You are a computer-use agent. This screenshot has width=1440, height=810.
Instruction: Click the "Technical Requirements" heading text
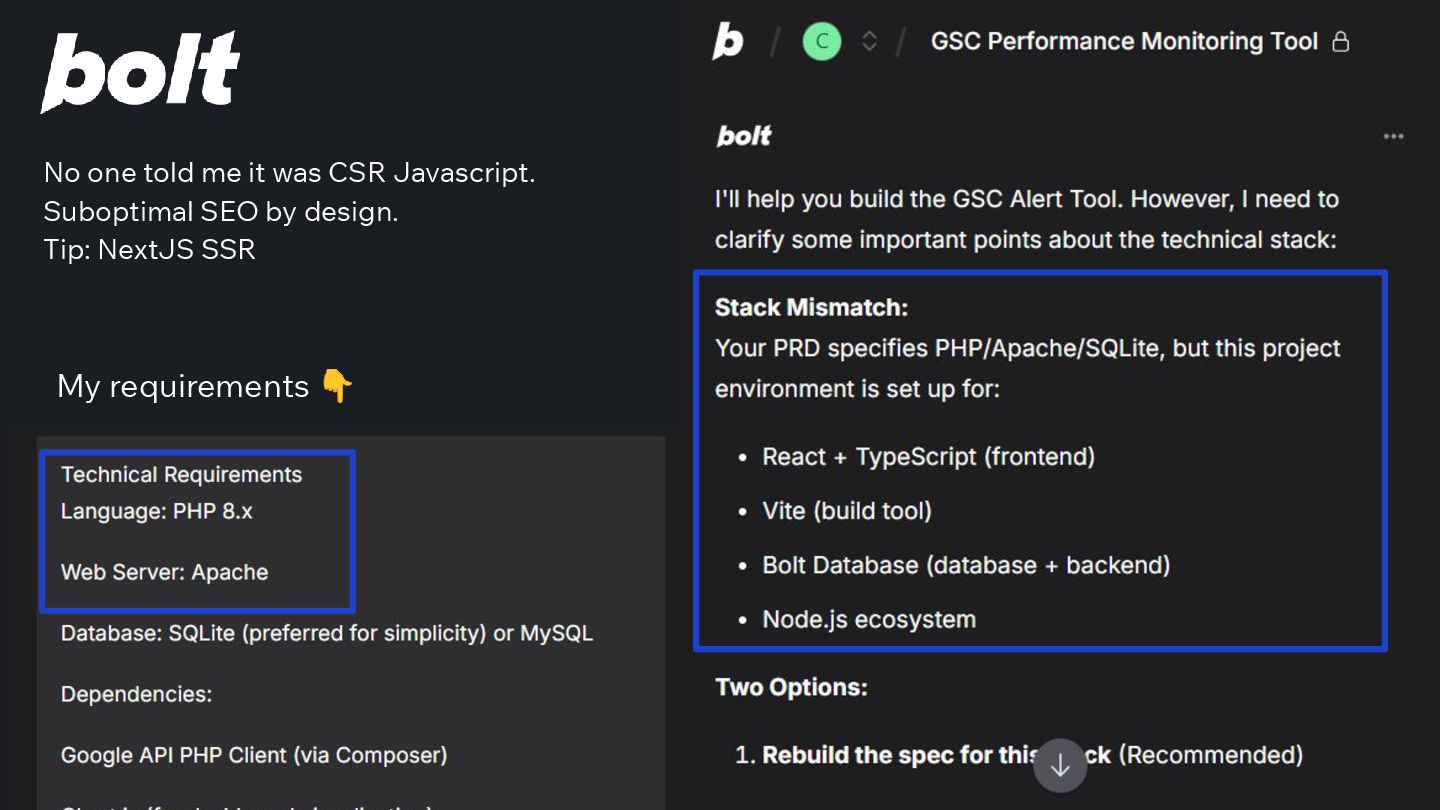[x=181, y=475]
